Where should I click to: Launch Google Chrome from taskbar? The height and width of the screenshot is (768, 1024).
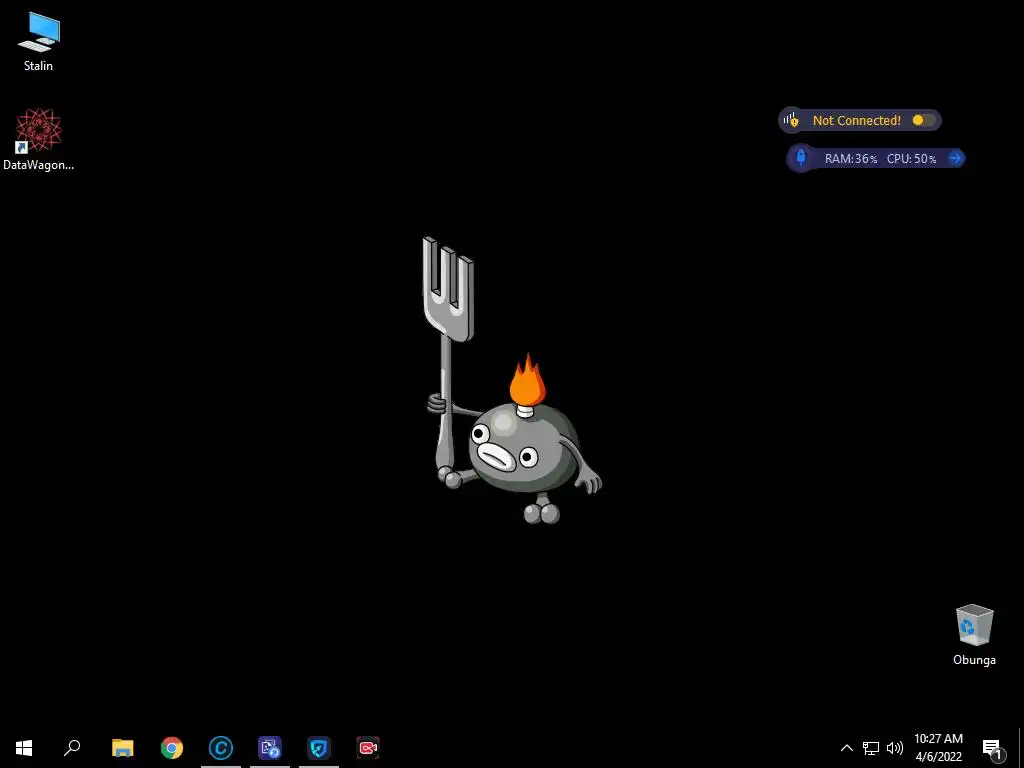tap(172, 748)
